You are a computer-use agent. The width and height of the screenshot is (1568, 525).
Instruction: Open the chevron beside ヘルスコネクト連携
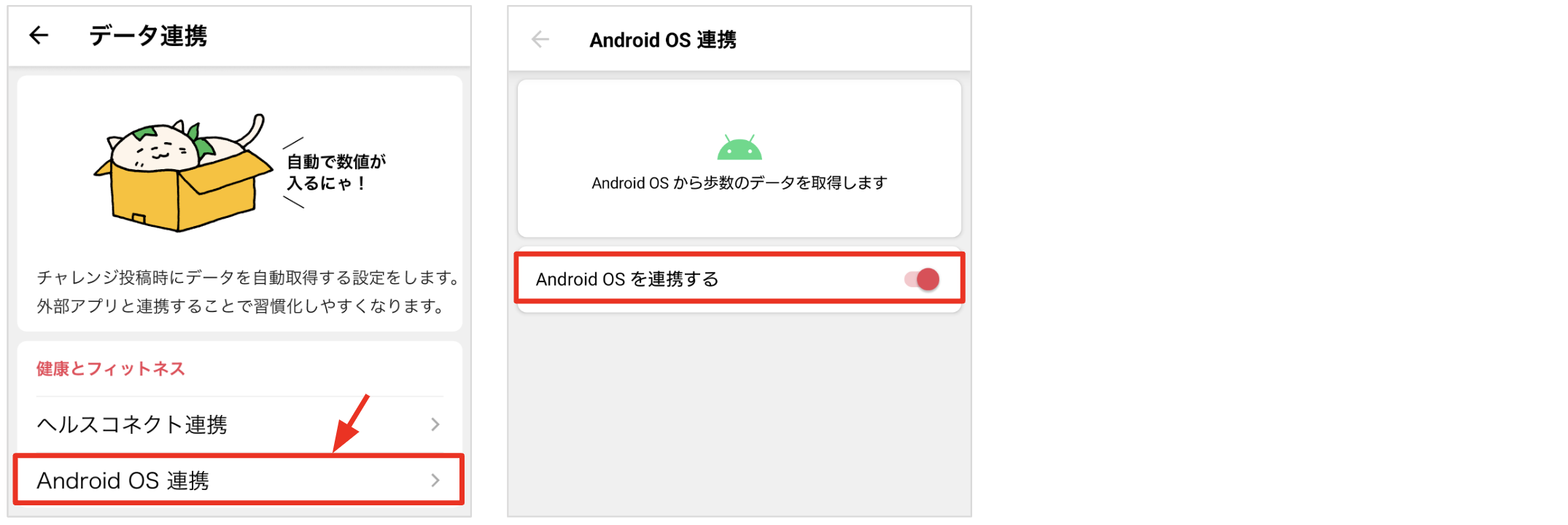435,424
